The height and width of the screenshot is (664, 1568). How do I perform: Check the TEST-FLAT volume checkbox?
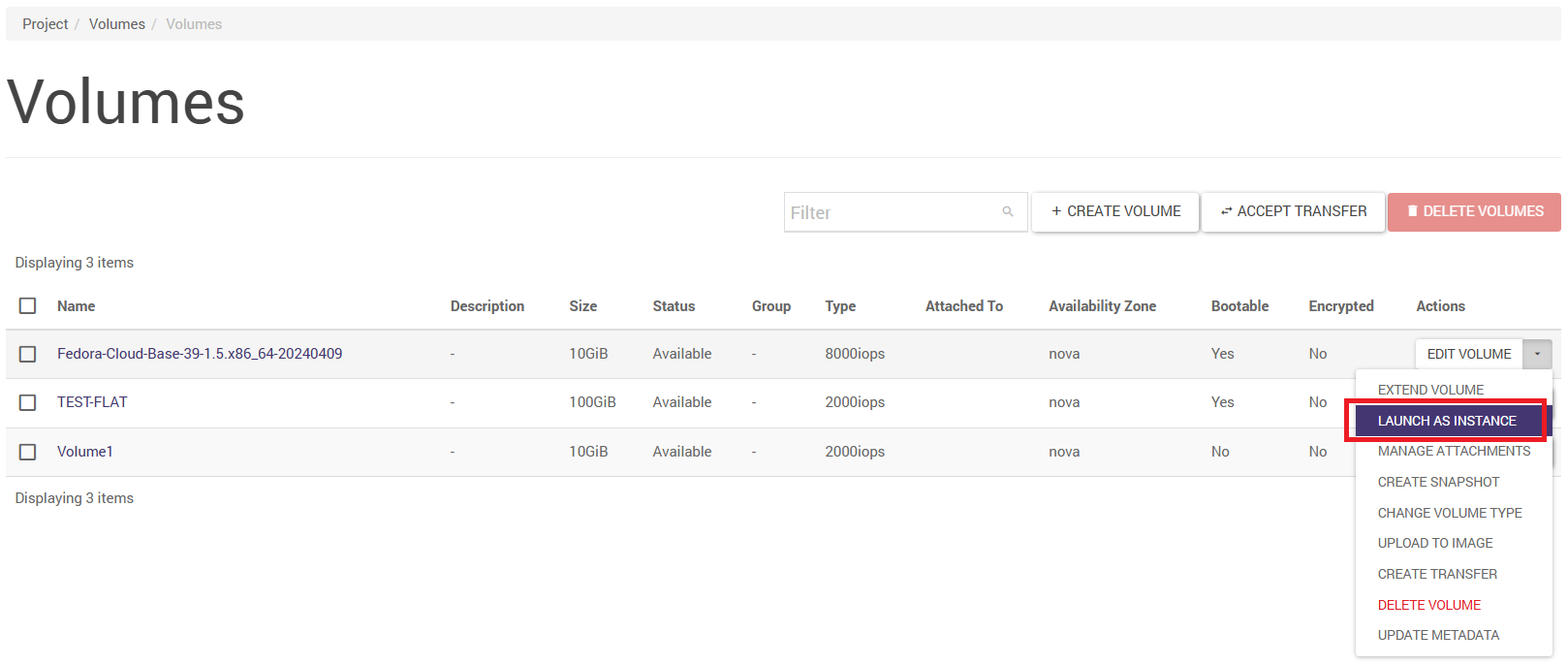click(28, 402)
